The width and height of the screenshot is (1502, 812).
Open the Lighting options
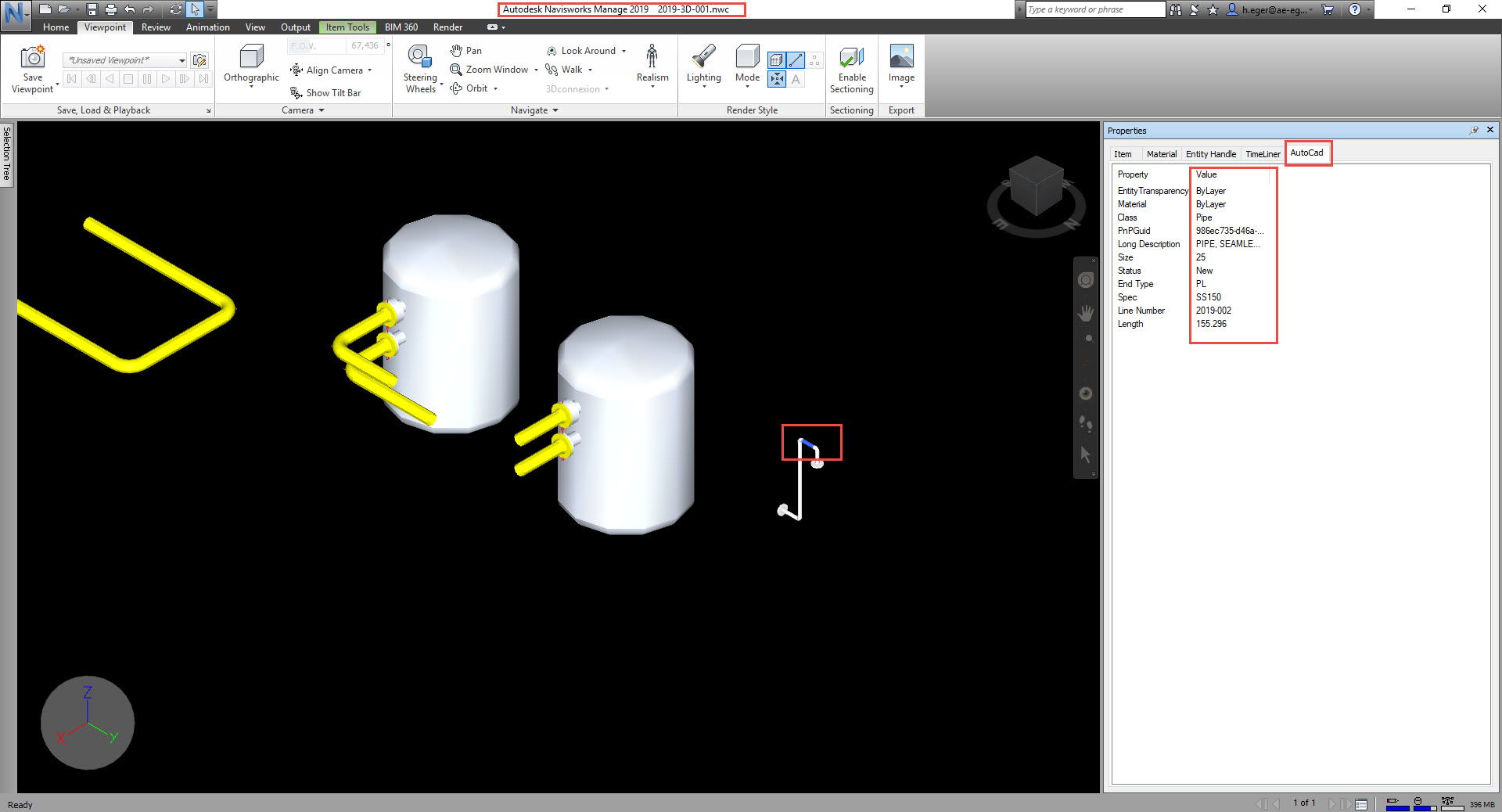pos(702,66)
